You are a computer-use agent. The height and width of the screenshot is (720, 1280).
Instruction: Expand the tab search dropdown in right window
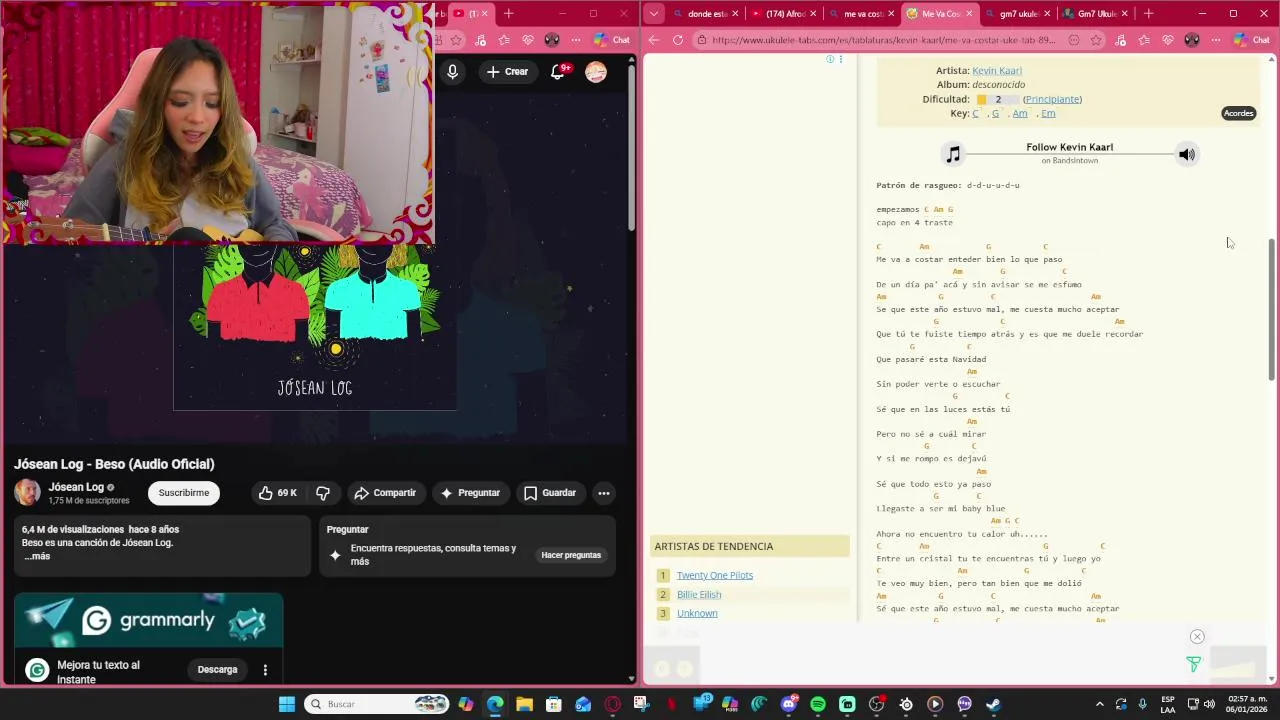[653, 14]
